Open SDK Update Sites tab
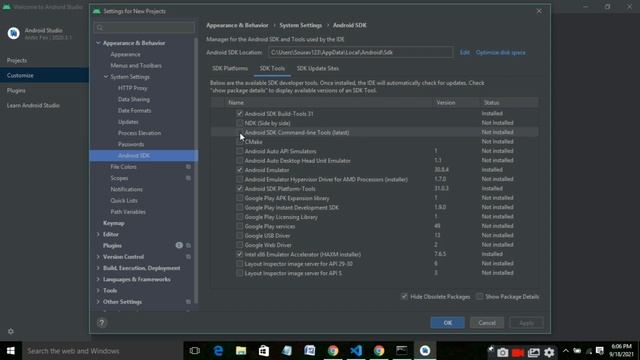 (x=318, y=68)
